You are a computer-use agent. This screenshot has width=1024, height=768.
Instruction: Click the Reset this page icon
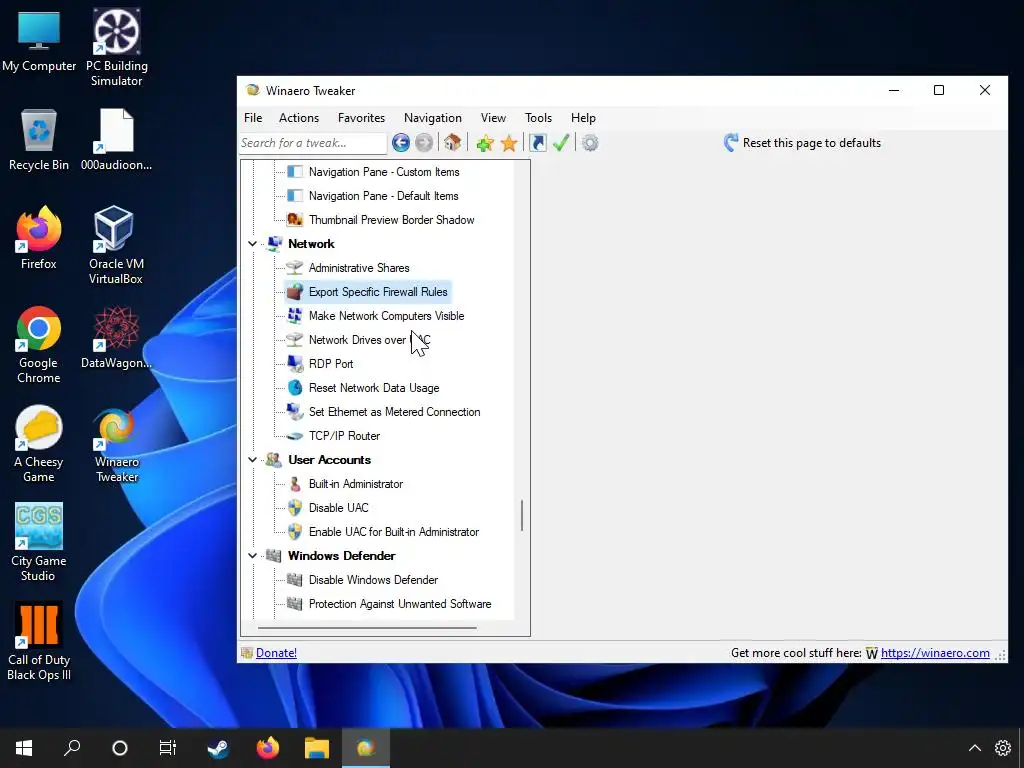click(x=731, y=142)
